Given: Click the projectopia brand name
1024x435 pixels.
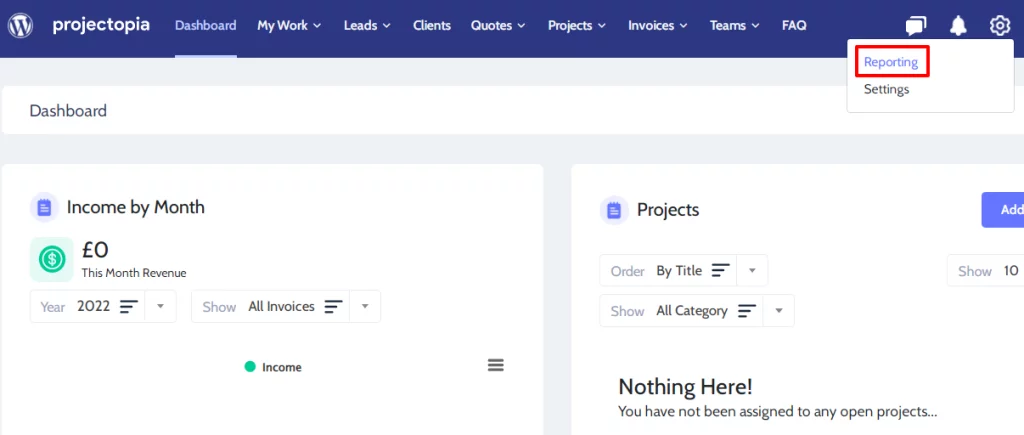Looking at the screenshot, I should [101, 25].
